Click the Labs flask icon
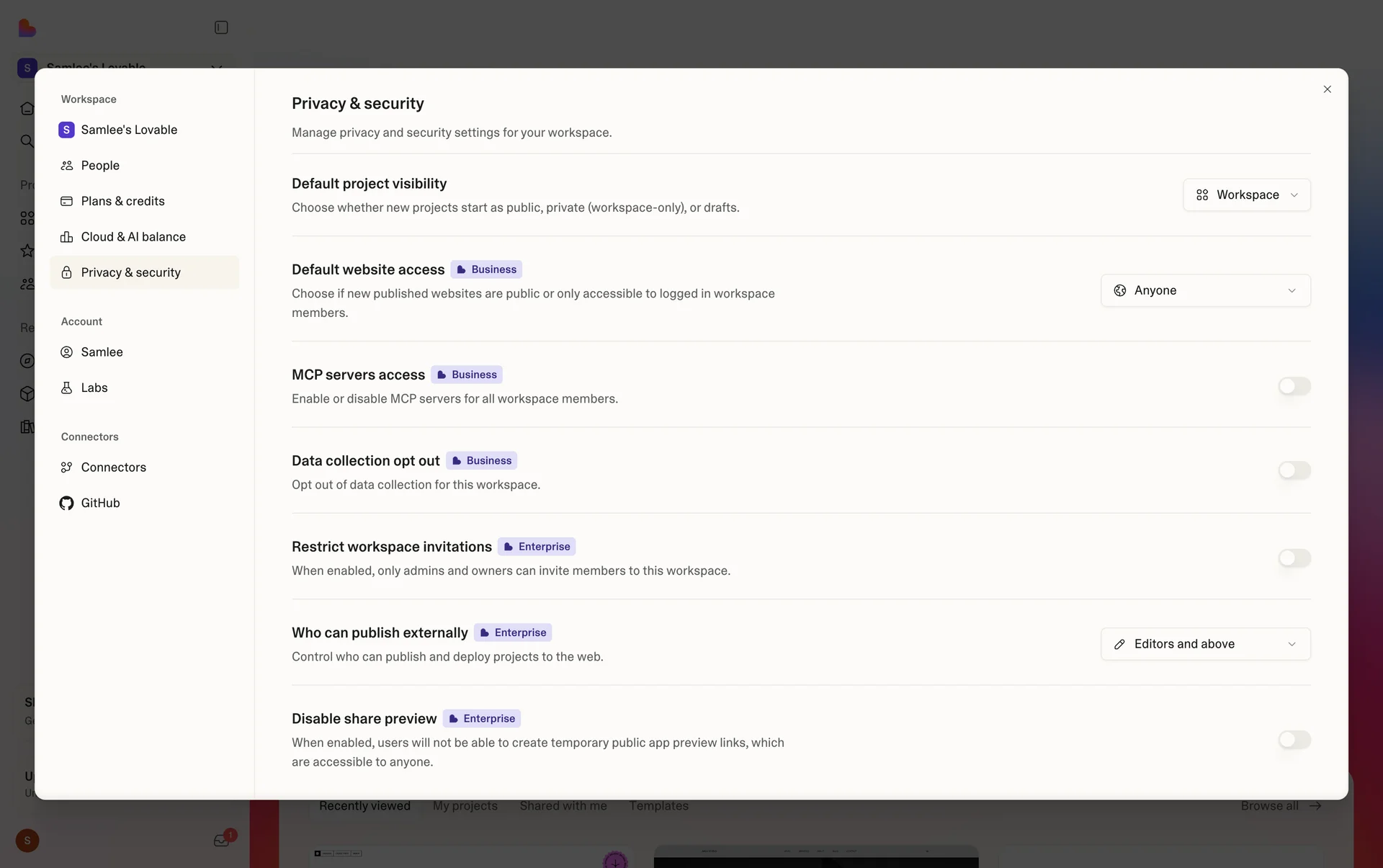Image resolution: width=1383 pixels, height=868 pixels. 66,388
